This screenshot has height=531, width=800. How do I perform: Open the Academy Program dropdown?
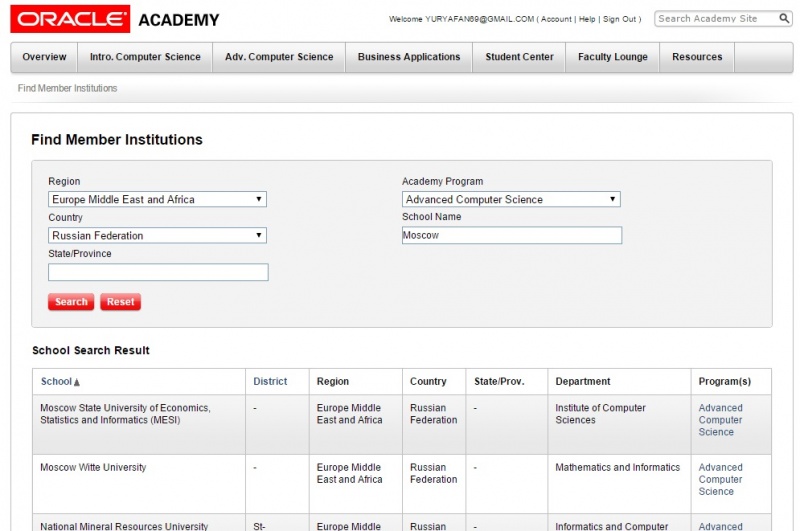[x=511, y=199]
